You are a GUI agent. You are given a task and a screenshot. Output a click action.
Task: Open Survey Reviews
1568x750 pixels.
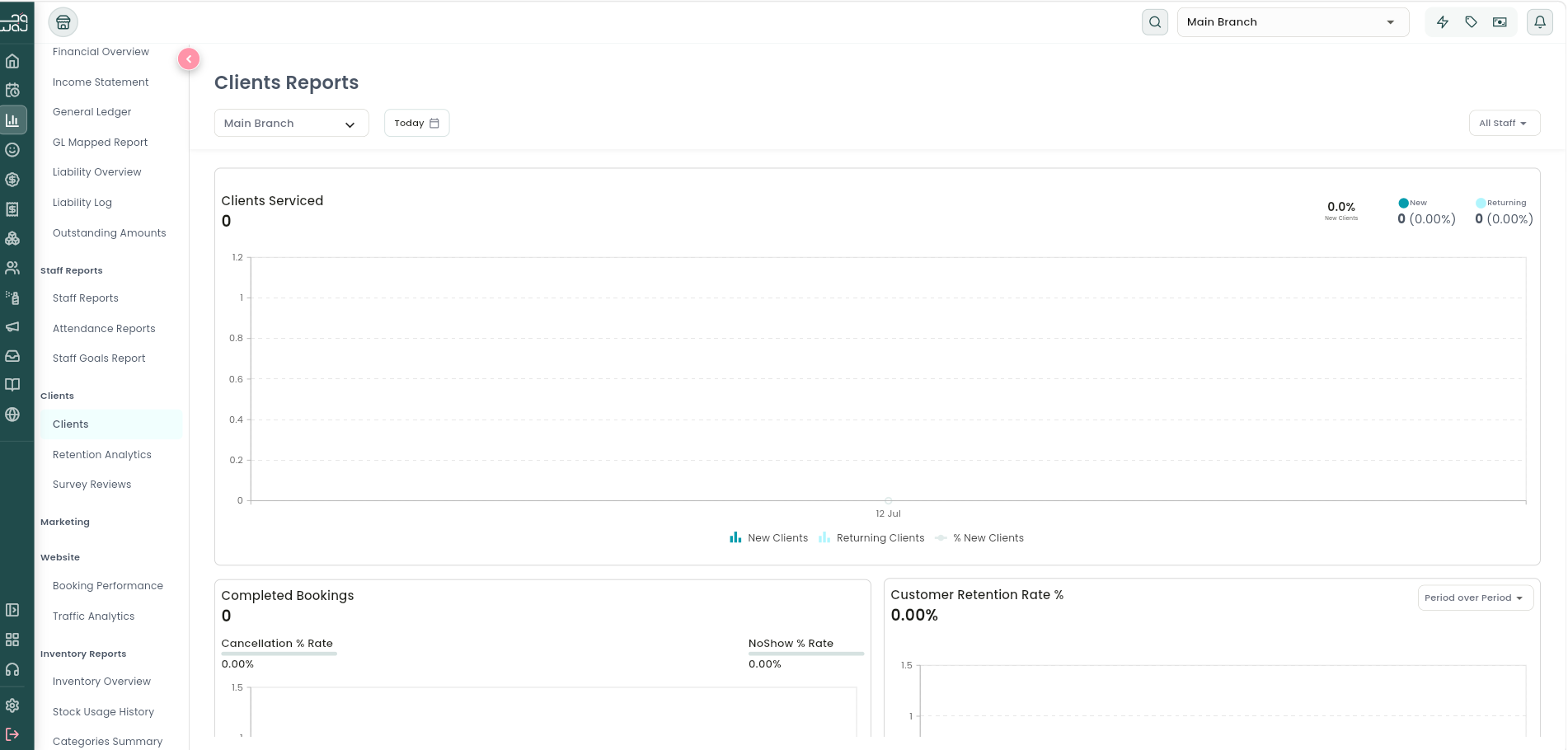point(92,485)
